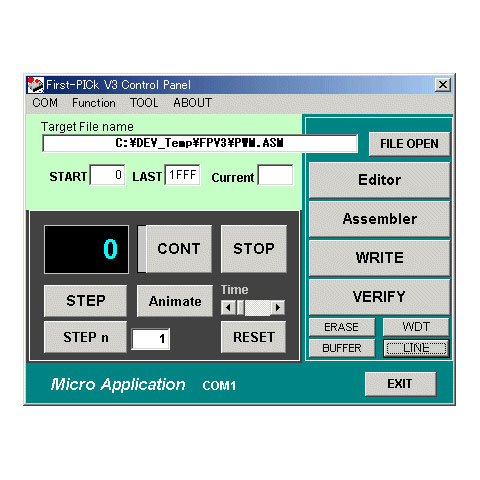Stop execution with the STOP button

click(x=254, y=249)
